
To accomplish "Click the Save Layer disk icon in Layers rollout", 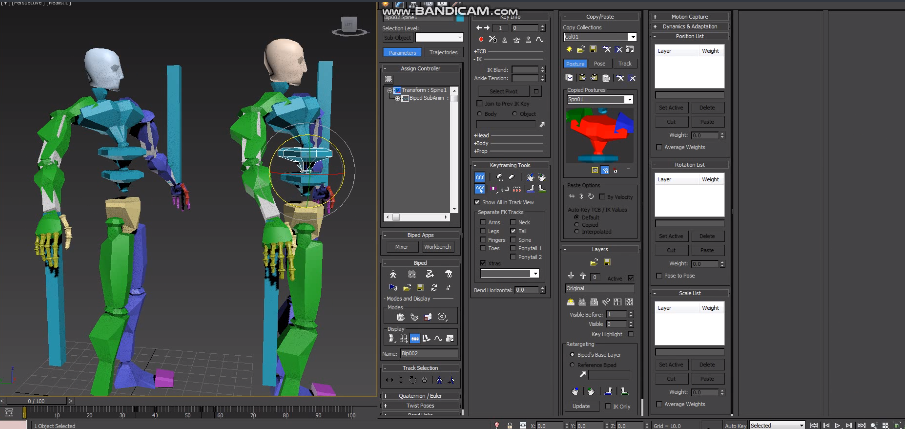I will (x=607, y=262).
